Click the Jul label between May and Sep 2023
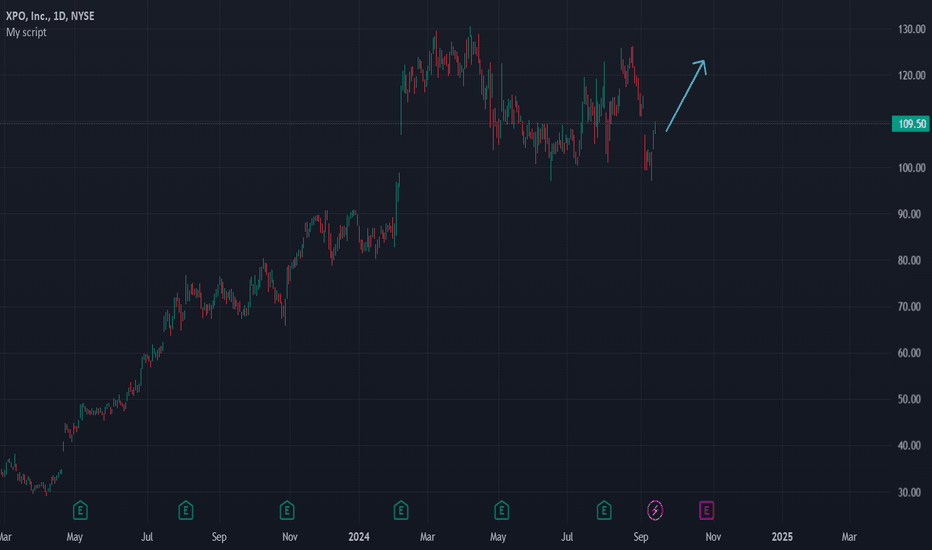This screenshot has height=550, width=932. (147, 537)
